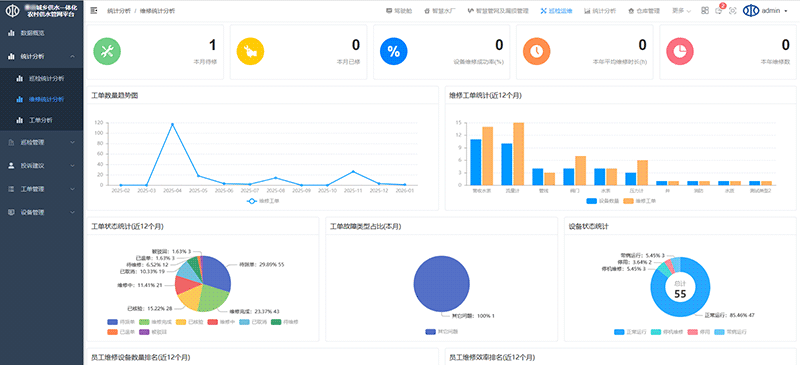The image size is (800, 365).
Task: Expand the 巡检管理 sidebar group
Action: (x=41, y=142)
